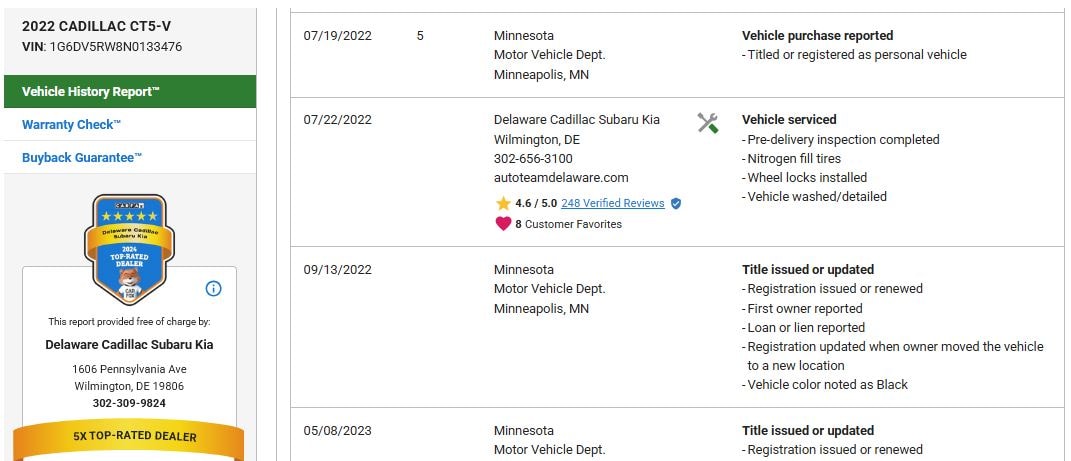Click the 5X Top-Rated Dealer banner
1071x461 pixels.
129,437
